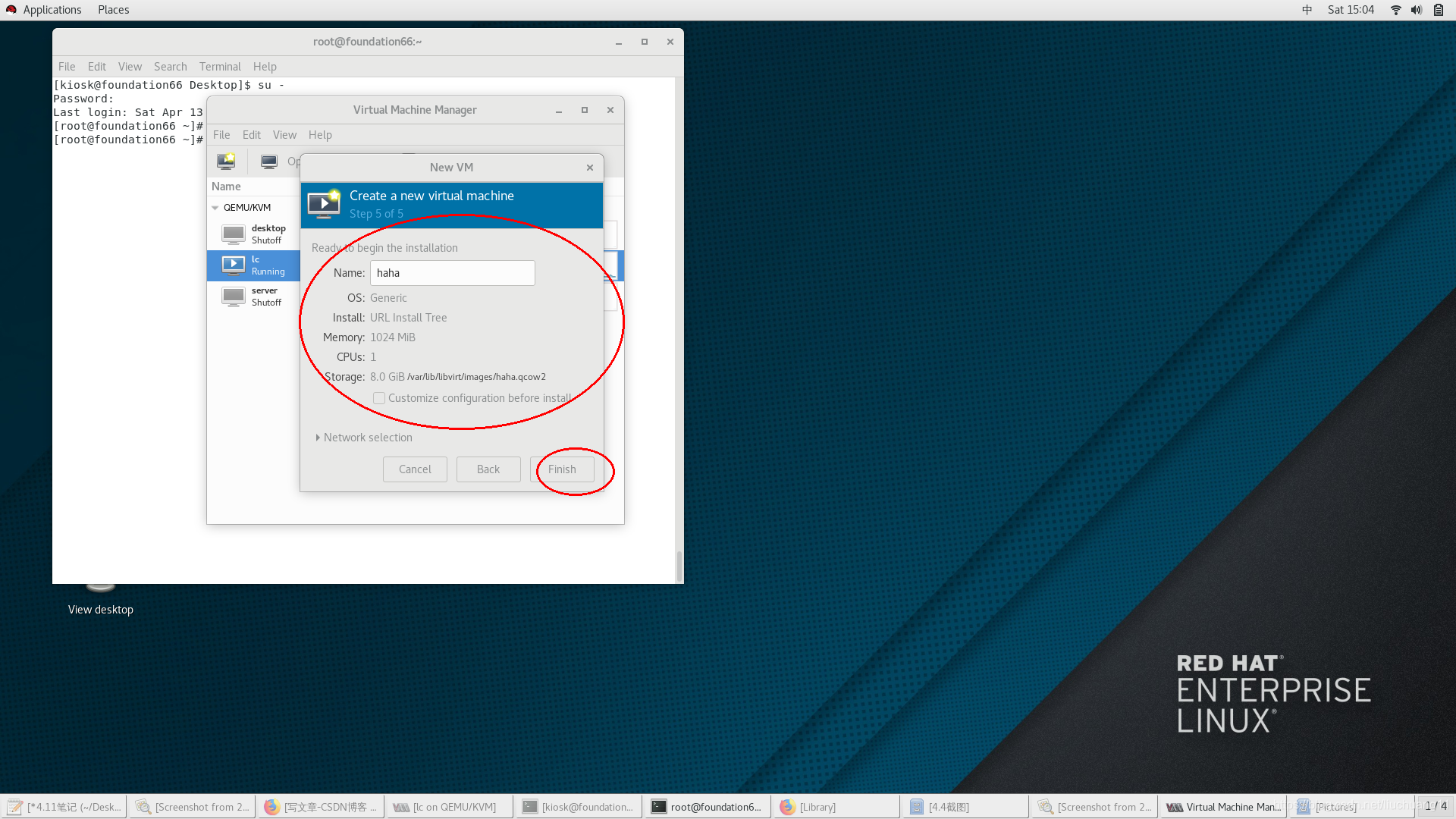Enable Customize configuration before install checkbox
This screenshot has height=819, width=1456.
coord(379,398)
